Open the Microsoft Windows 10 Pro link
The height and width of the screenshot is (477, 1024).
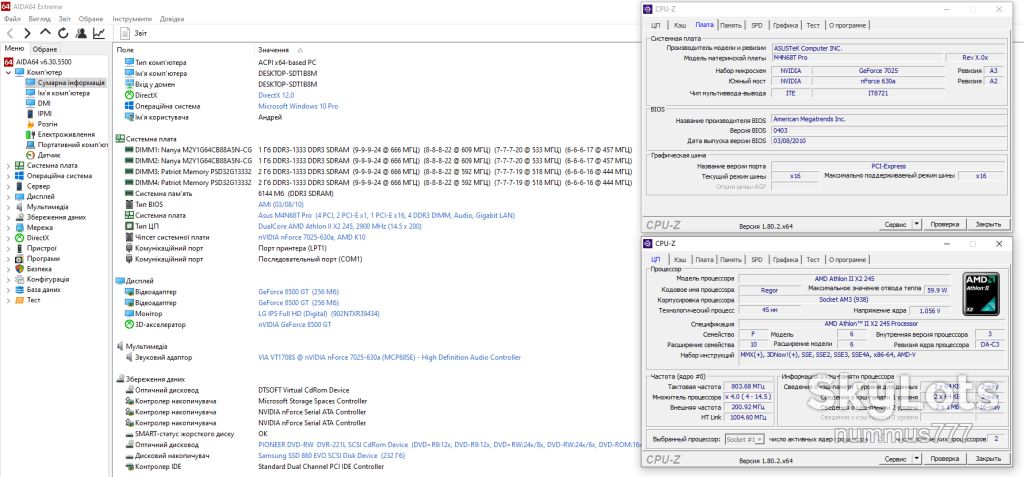tap(298, 106)
